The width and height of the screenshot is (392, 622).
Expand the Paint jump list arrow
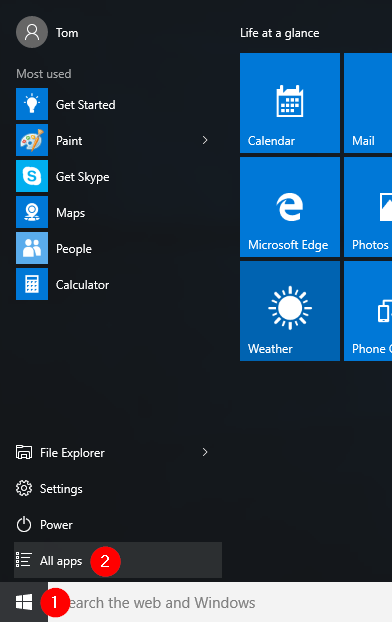coord(205,140)
